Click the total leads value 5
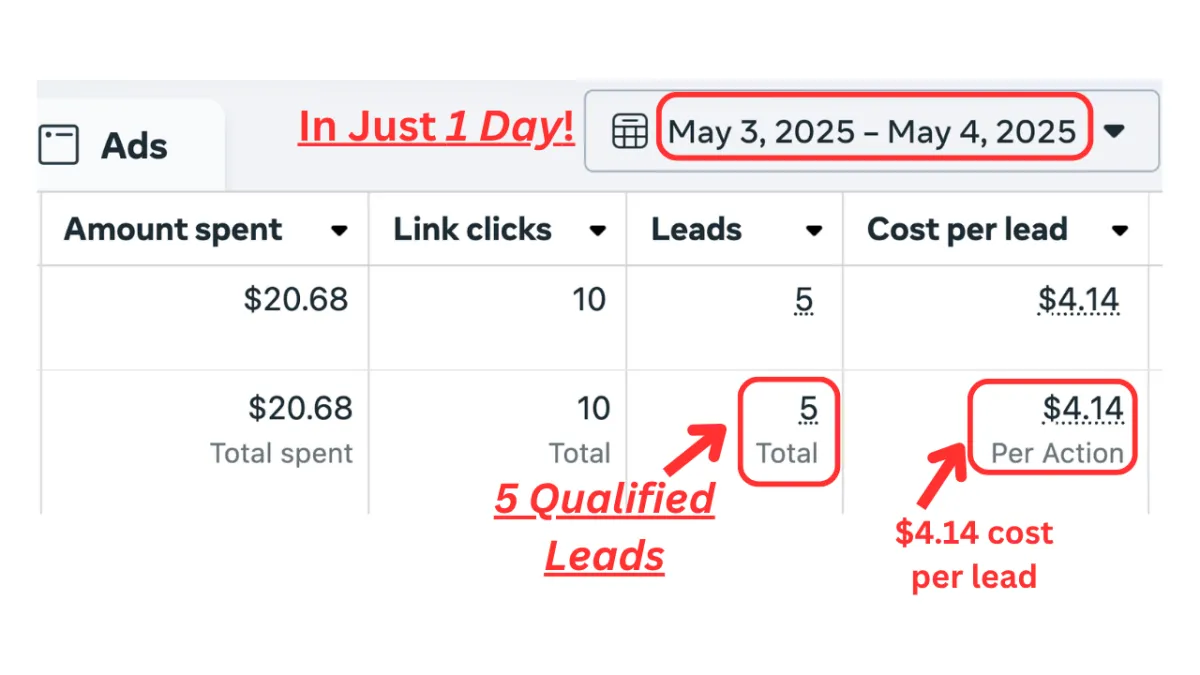The height and width of the screenshot is (675, 1200). [808, 408]
